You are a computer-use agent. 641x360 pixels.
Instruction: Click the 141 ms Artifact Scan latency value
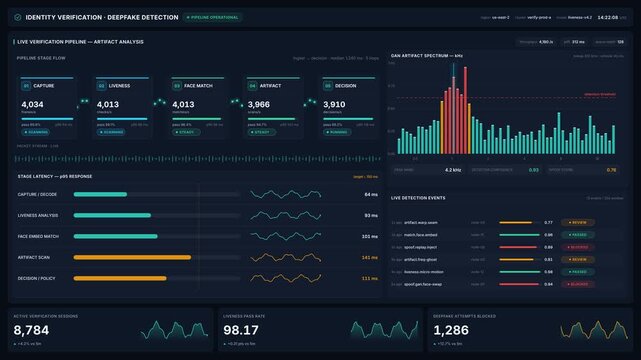coord(370,257)
